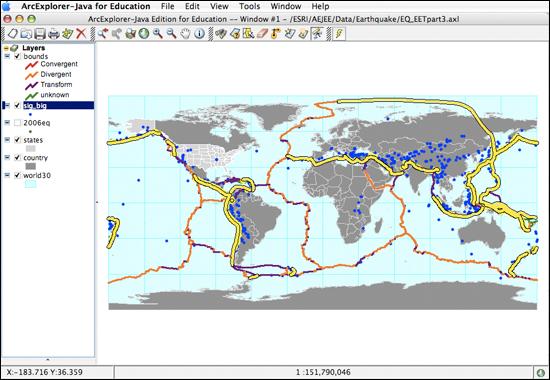Click the Divergent legend entry
The image size is (550, 380).
tap(48, 74)
